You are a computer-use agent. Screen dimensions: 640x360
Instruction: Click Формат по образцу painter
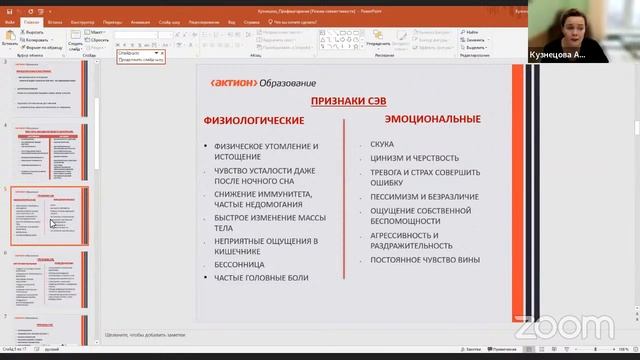click(41, 47)
